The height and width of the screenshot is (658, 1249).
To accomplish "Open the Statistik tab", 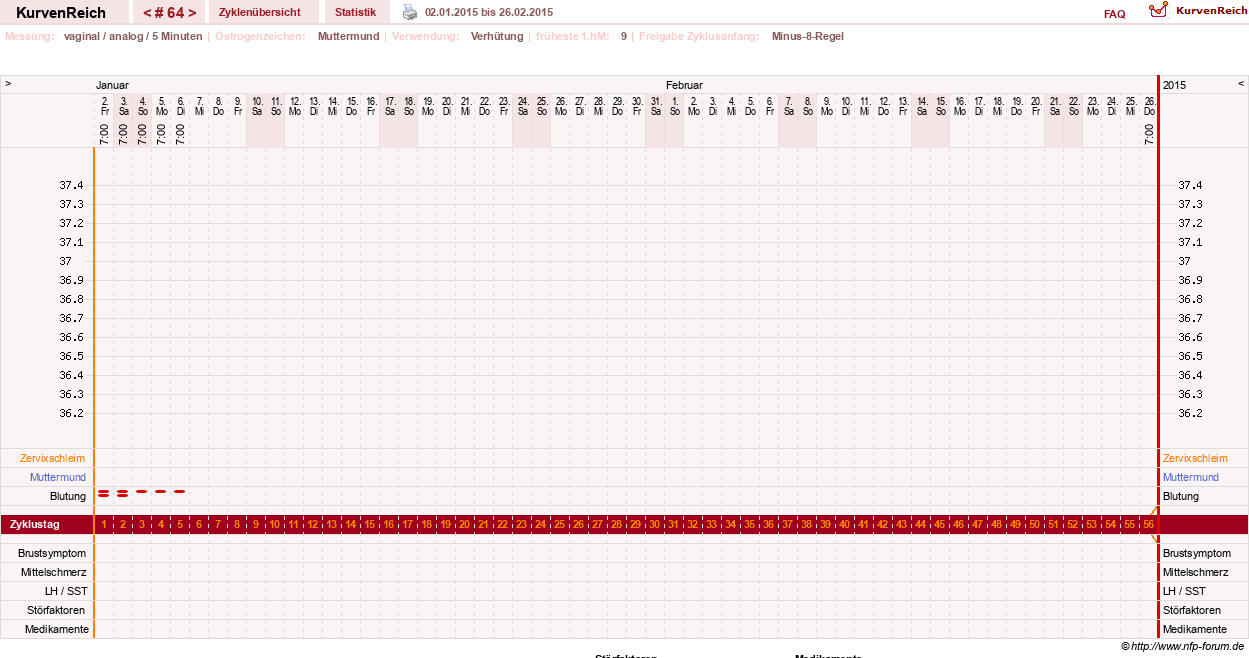I will pos(355,12).
